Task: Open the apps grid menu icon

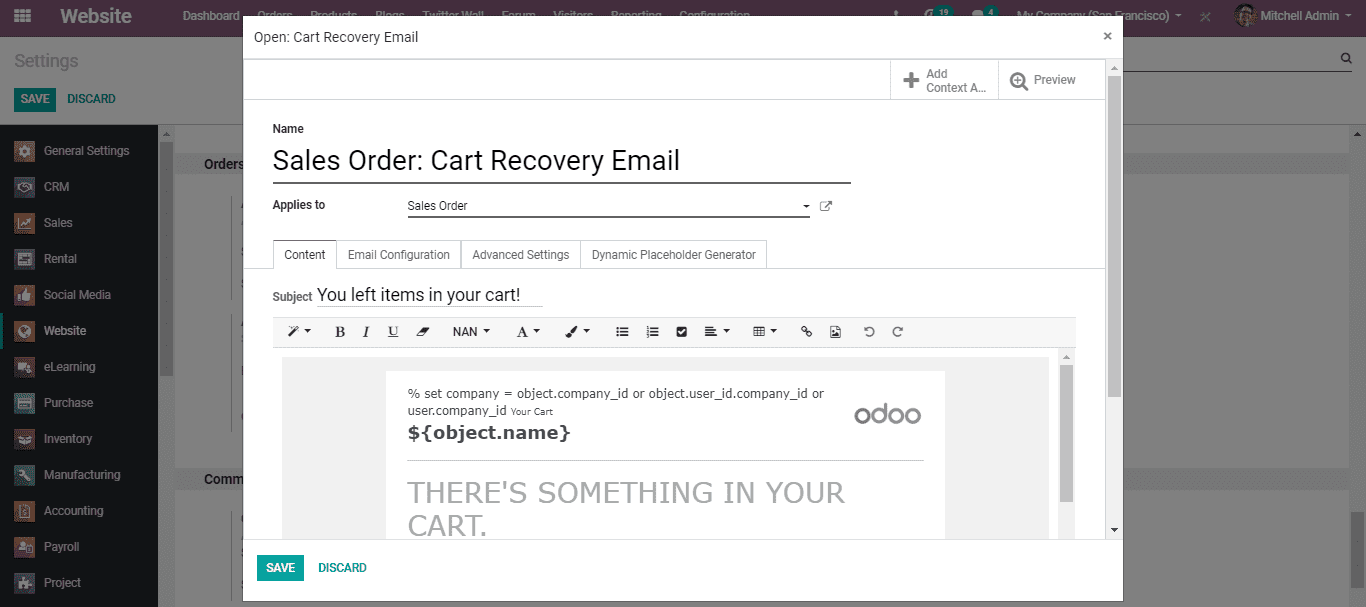Action: [22, 16]
